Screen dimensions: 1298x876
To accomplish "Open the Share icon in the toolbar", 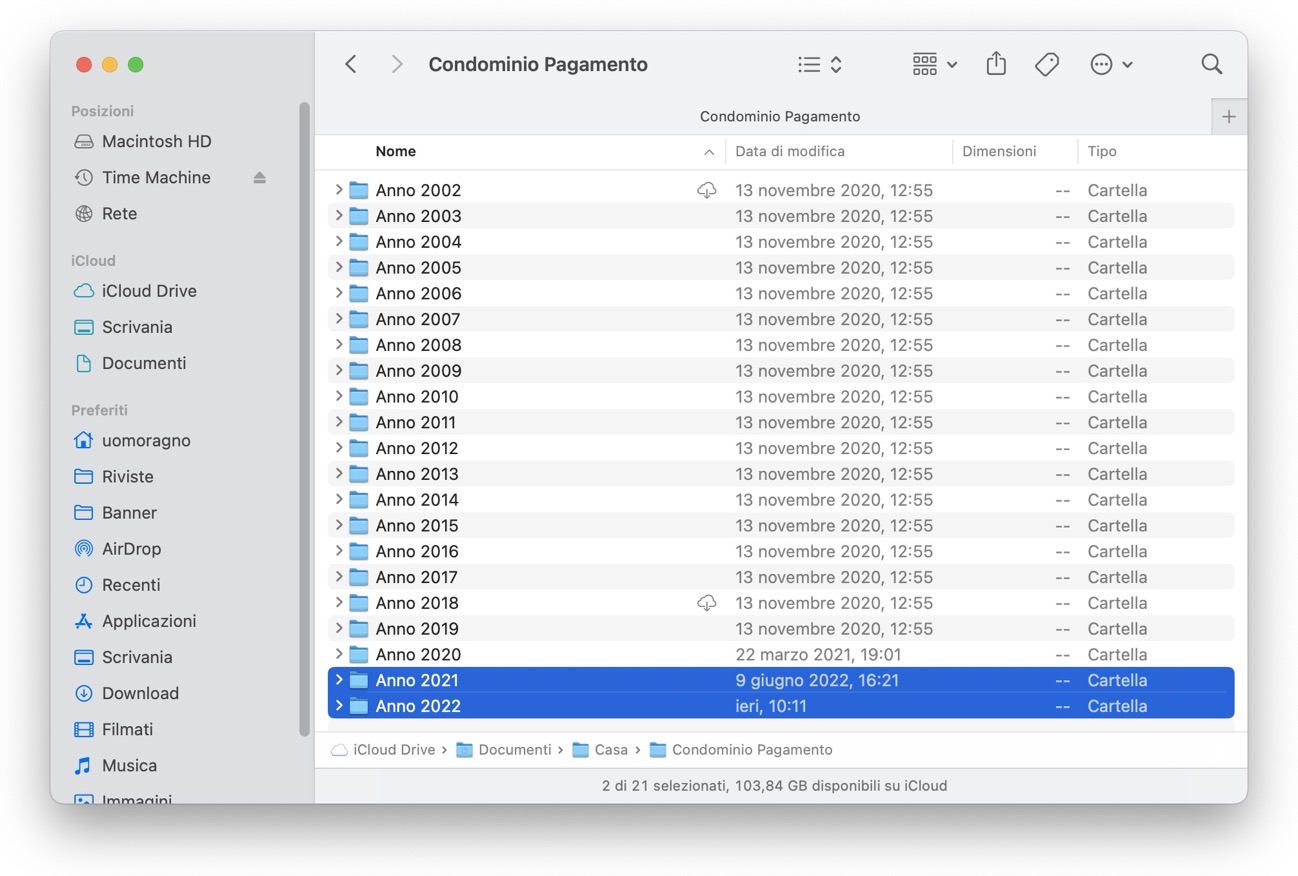I will (x=996, y=63).
